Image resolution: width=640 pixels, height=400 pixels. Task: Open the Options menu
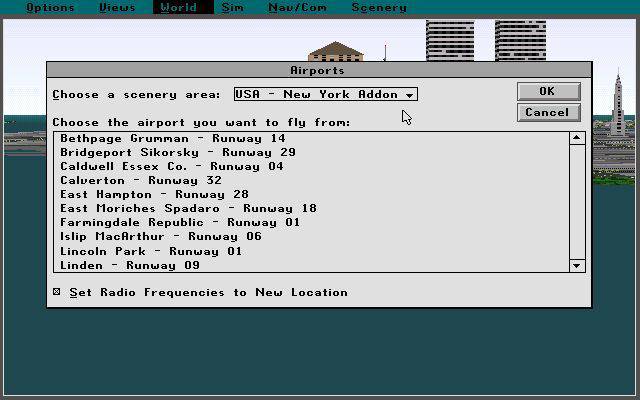pos(50,7)
